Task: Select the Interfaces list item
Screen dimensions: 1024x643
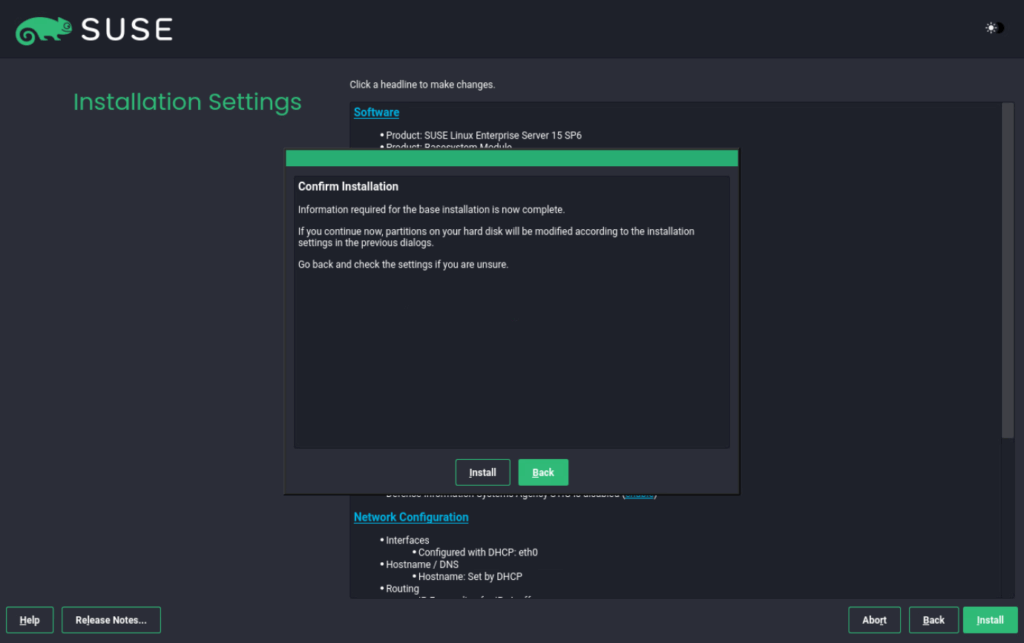Action: tap(407, 540)
